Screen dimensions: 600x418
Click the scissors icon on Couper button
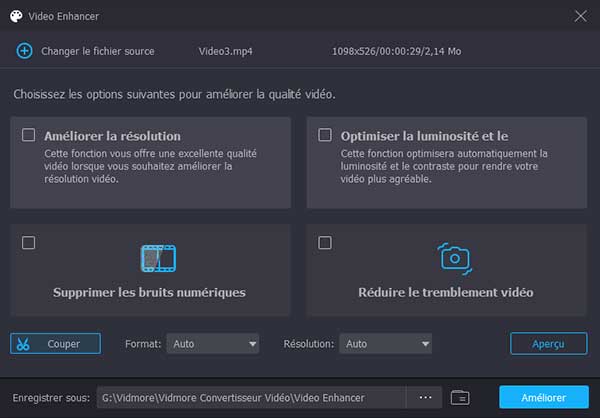pos(25,343)
